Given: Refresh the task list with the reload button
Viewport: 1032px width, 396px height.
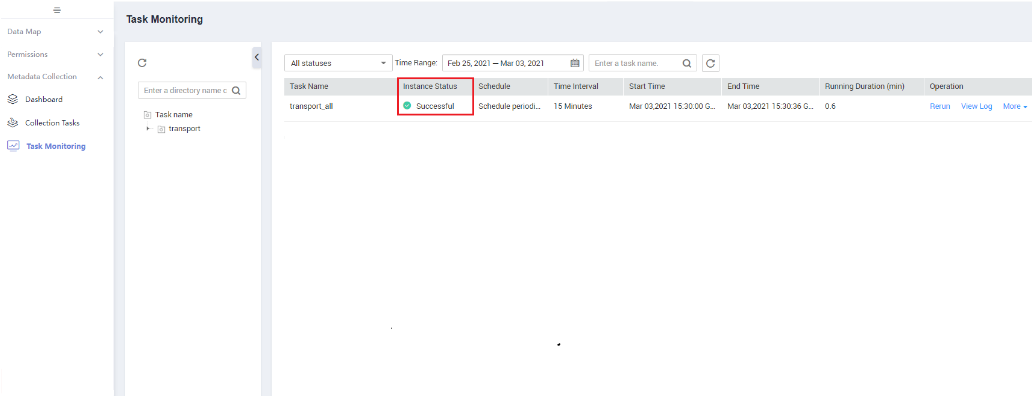Looking at the screenshot, I should pyautogui.click(x=710, y=63).
